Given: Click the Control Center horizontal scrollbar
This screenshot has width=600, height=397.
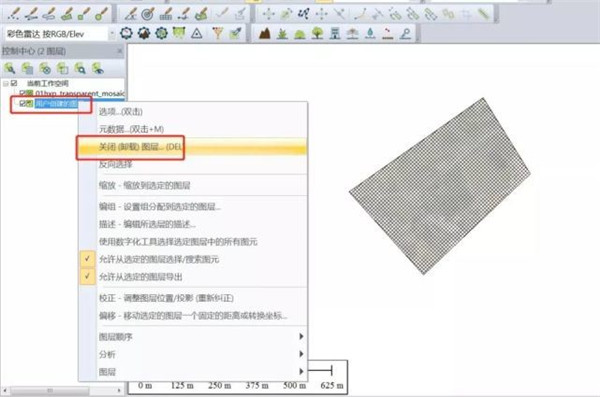Looking at the screenshot, I should click(61, 390).
